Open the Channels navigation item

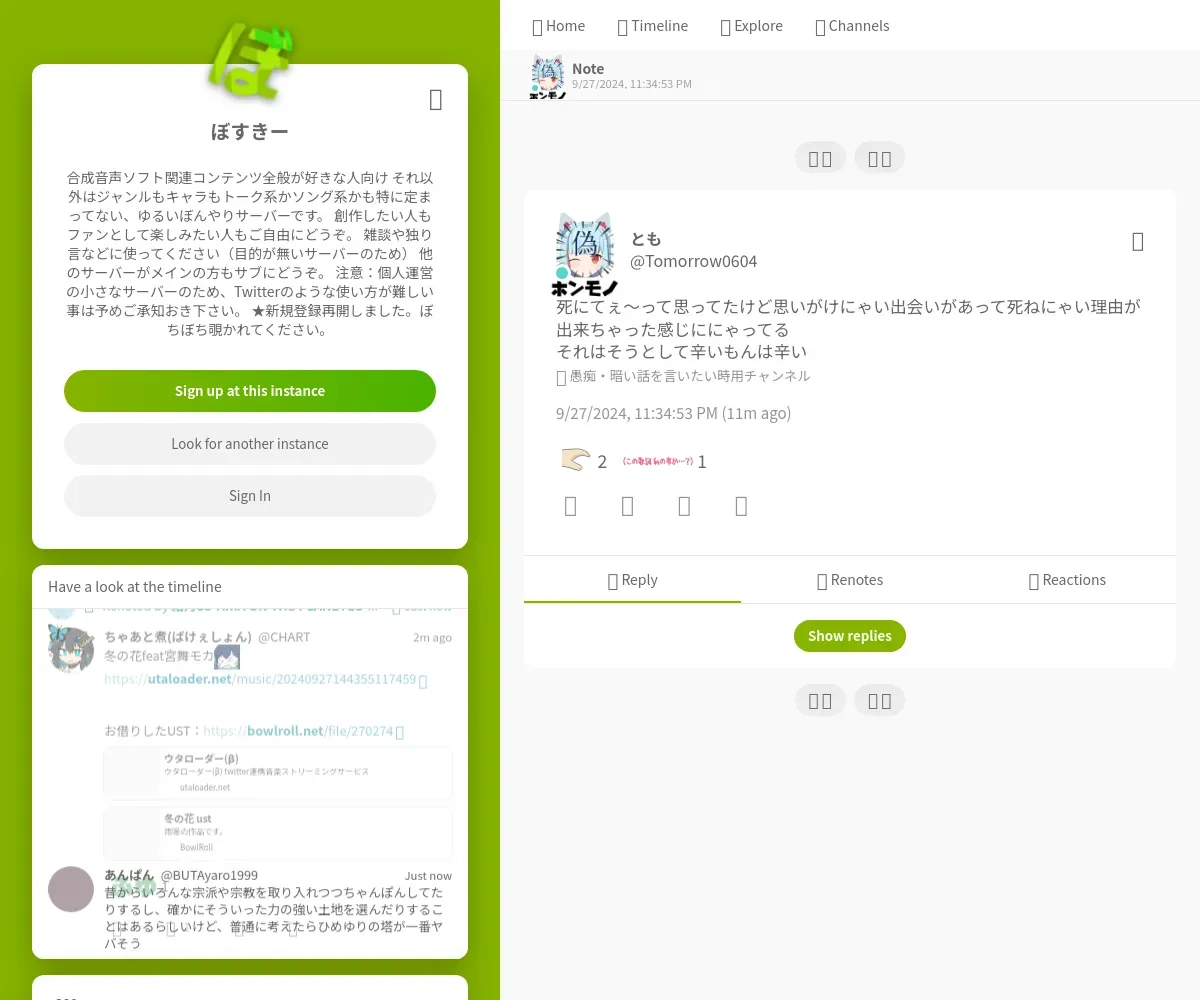point(852,26)
